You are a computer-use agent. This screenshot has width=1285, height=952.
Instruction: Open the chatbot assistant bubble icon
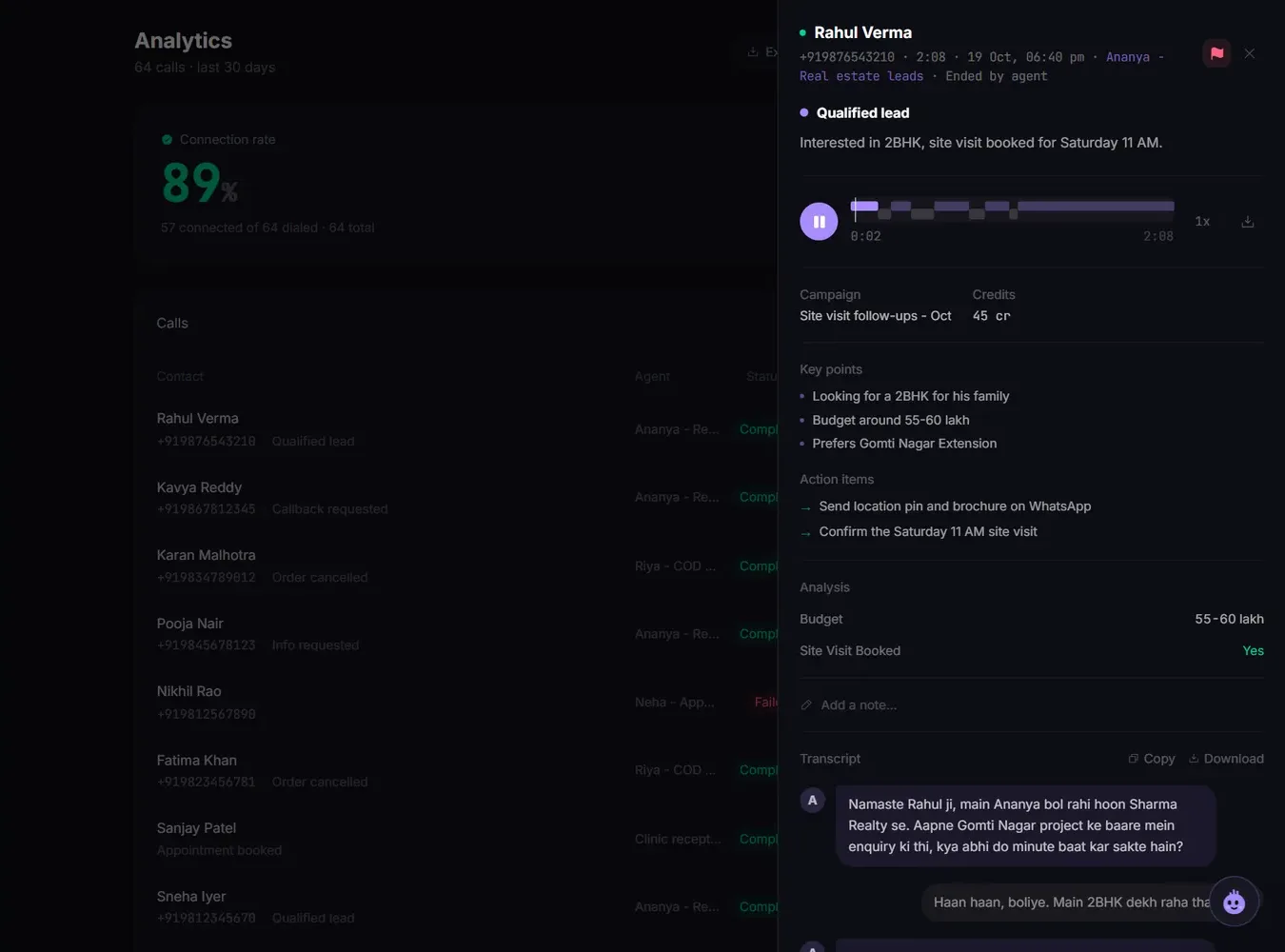click(x=1234, y=901)
